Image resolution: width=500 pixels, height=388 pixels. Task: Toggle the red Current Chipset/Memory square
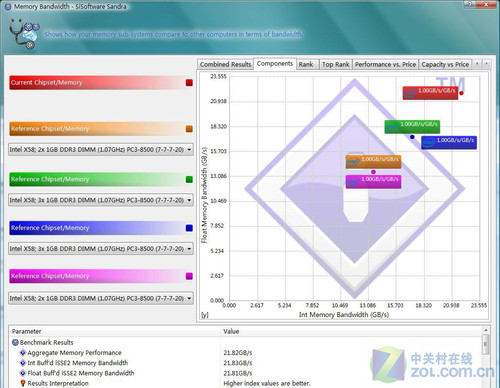pyautogui.click(x=189, y=83)
